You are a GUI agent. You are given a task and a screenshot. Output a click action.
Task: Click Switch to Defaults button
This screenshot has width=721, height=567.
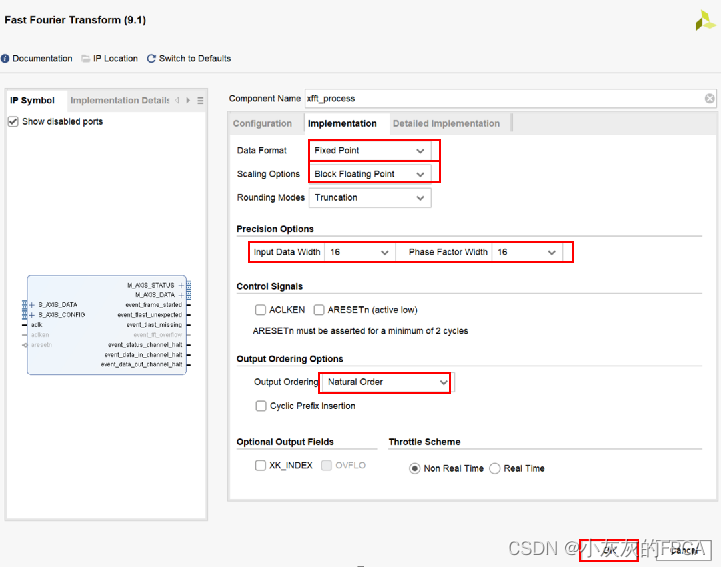point(195,59)
